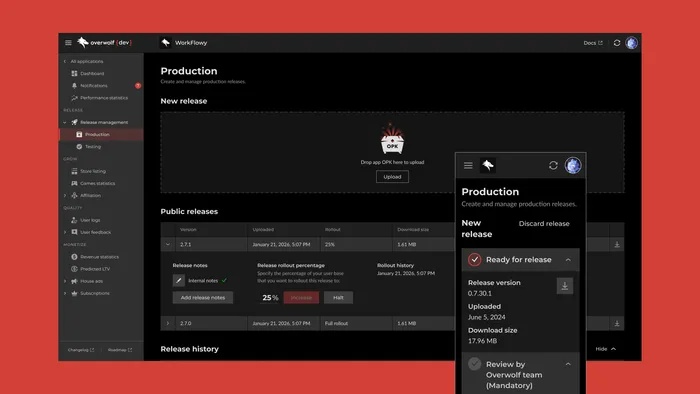
Task: Expand the House ads sidebar item
Action: pos(65,281)
